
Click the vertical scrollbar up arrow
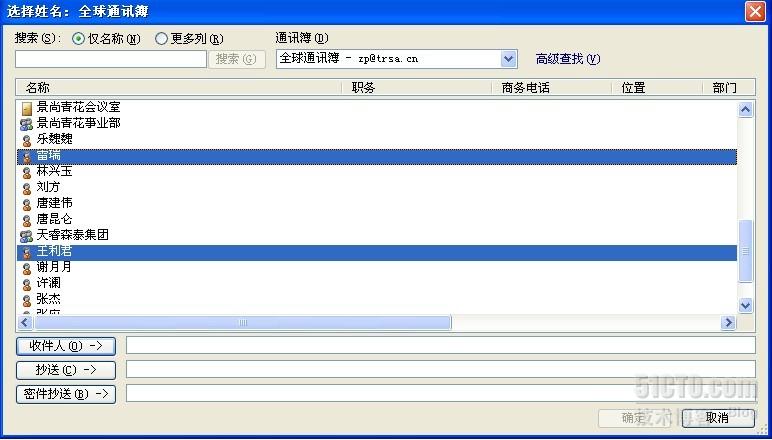point(745,109)
